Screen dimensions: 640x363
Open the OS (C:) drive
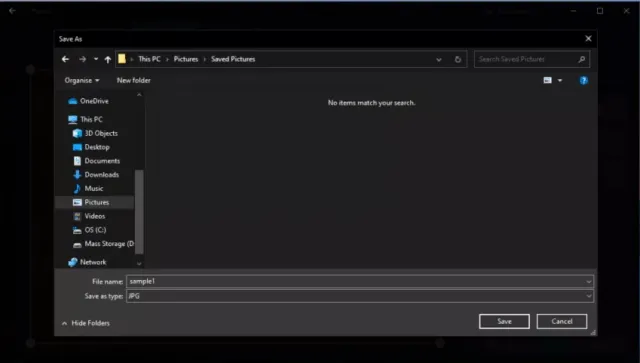(x=95, y=230)
